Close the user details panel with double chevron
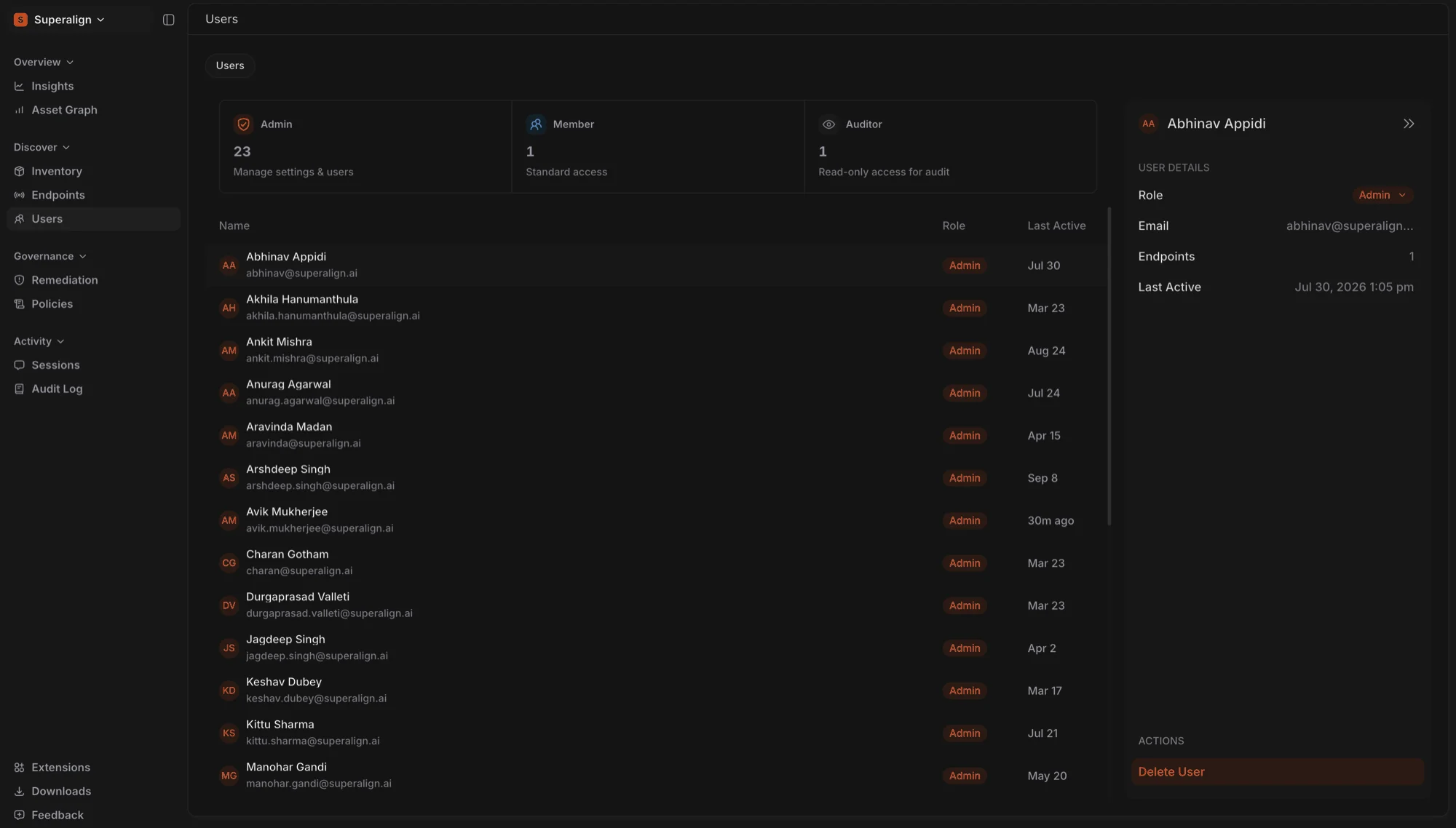The width and height of the screenshot is (1456, 828). tap(1409, 124)
